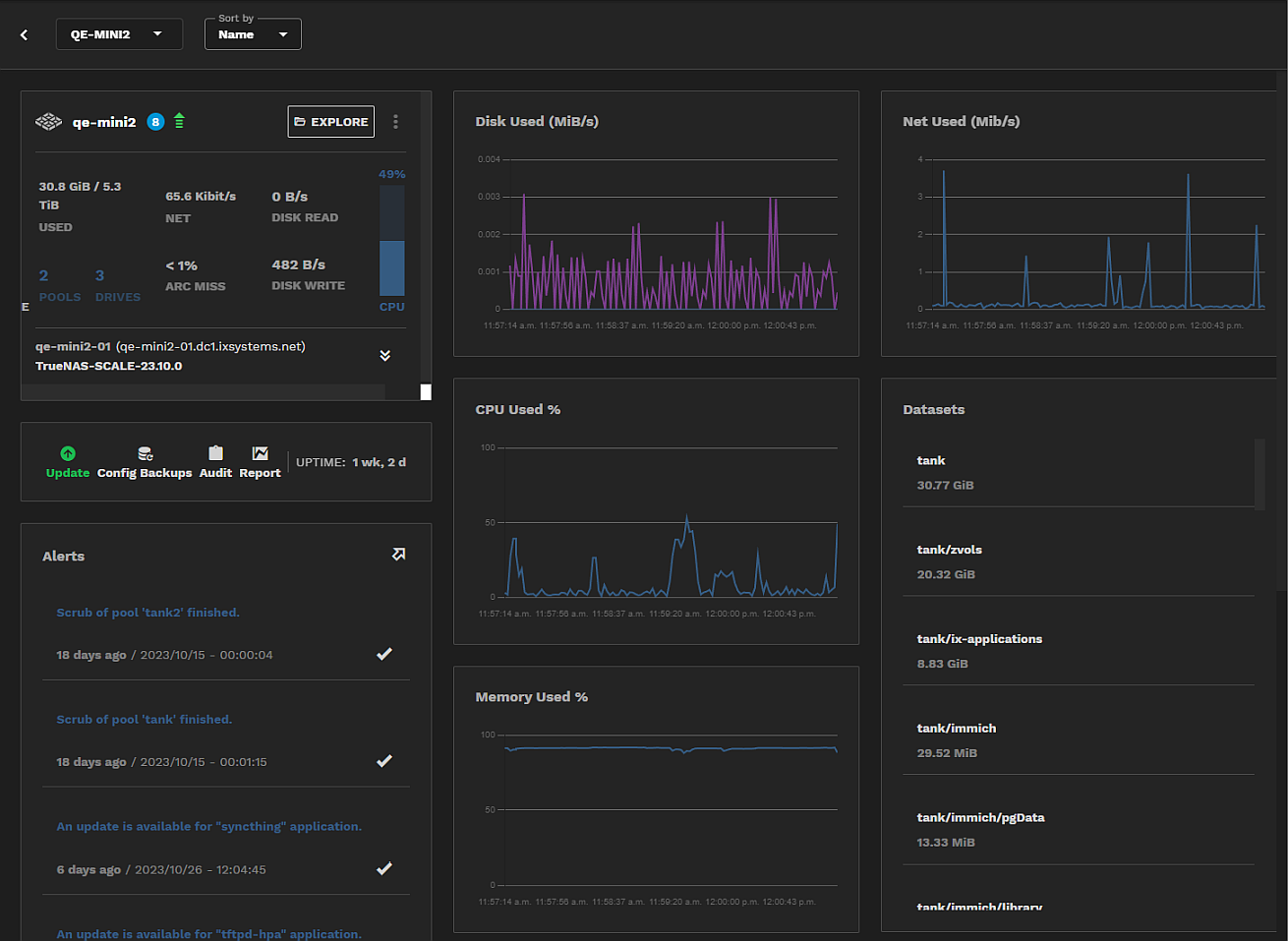Open Config Backups

click(x=145, y=453)
